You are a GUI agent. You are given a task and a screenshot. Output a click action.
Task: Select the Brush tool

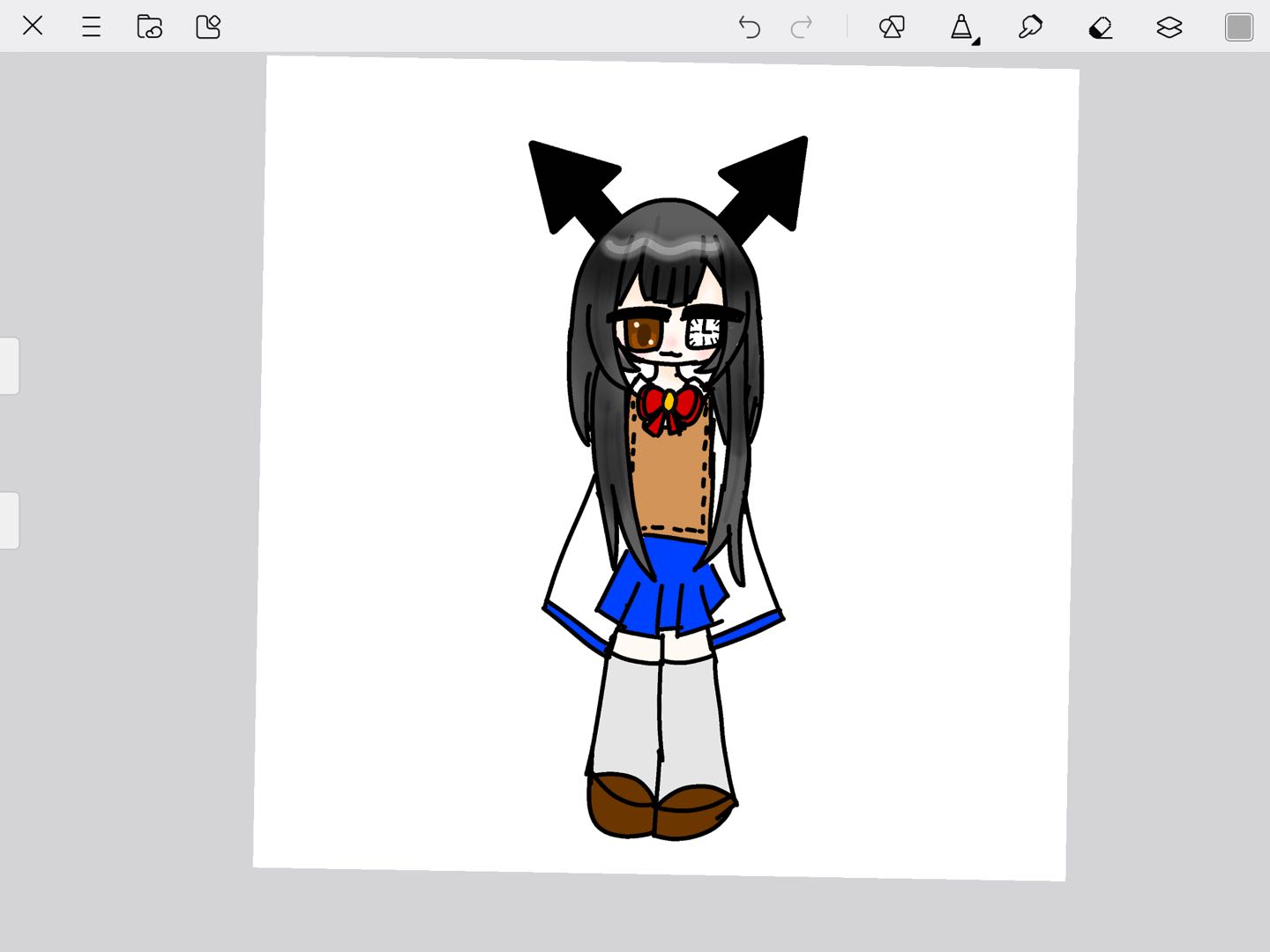pos(961,27)
